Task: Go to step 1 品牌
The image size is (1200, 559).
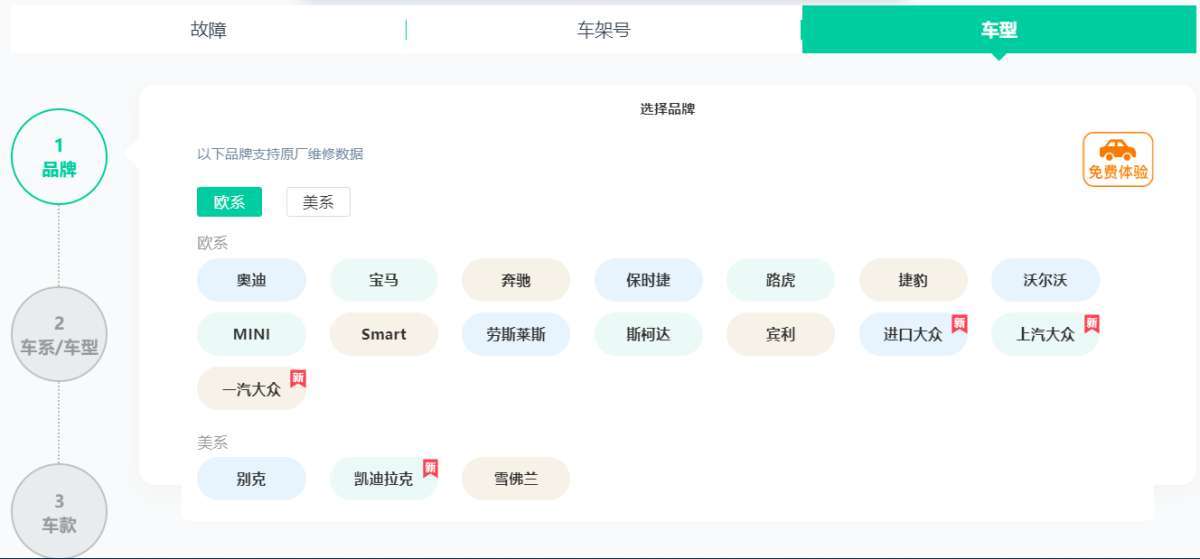Action: [59, 157]
